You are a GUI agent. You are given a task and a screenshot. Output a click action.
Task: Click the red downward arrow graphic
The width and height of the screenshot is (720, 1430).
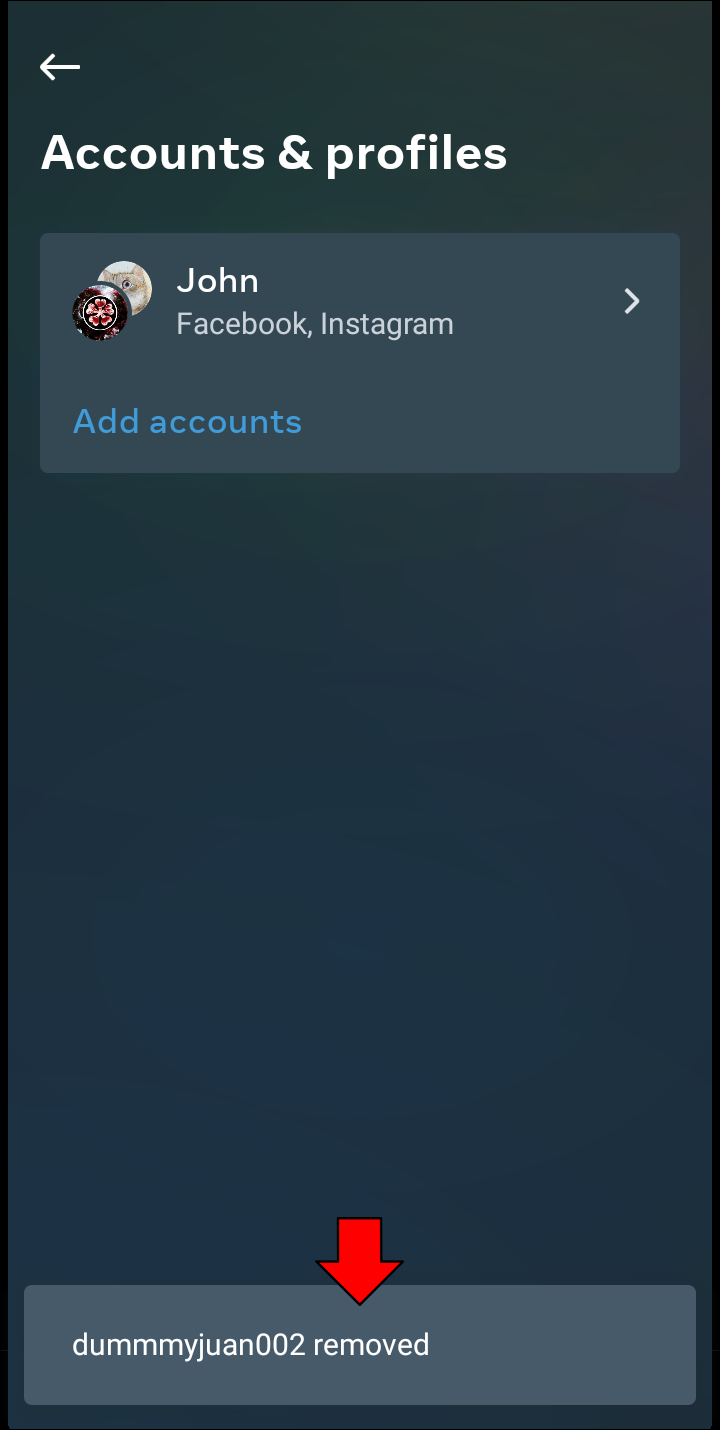(x=360, y=1260)
